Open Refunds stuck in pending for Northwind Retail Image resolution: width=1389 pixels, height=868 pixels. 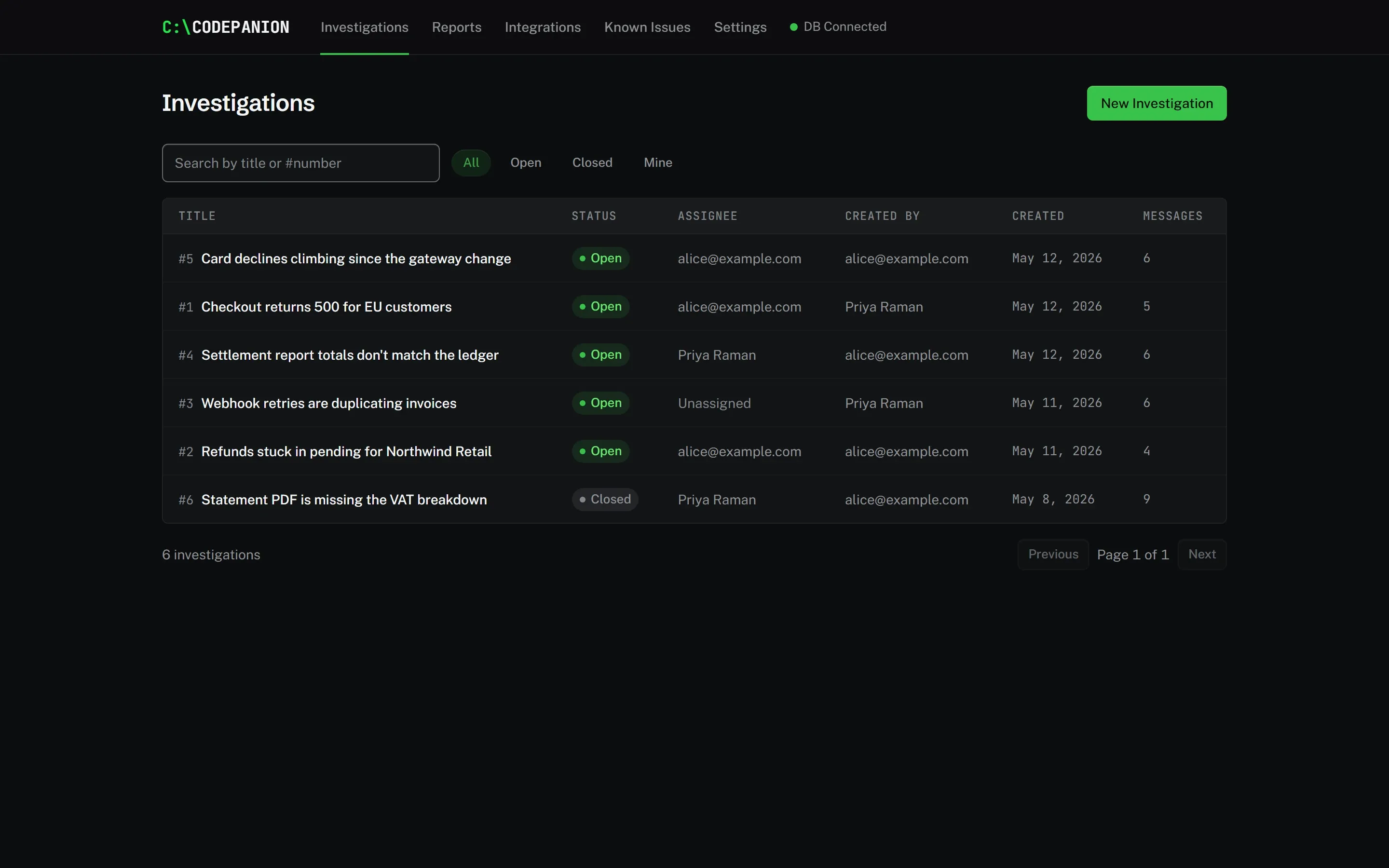point(346,451)
